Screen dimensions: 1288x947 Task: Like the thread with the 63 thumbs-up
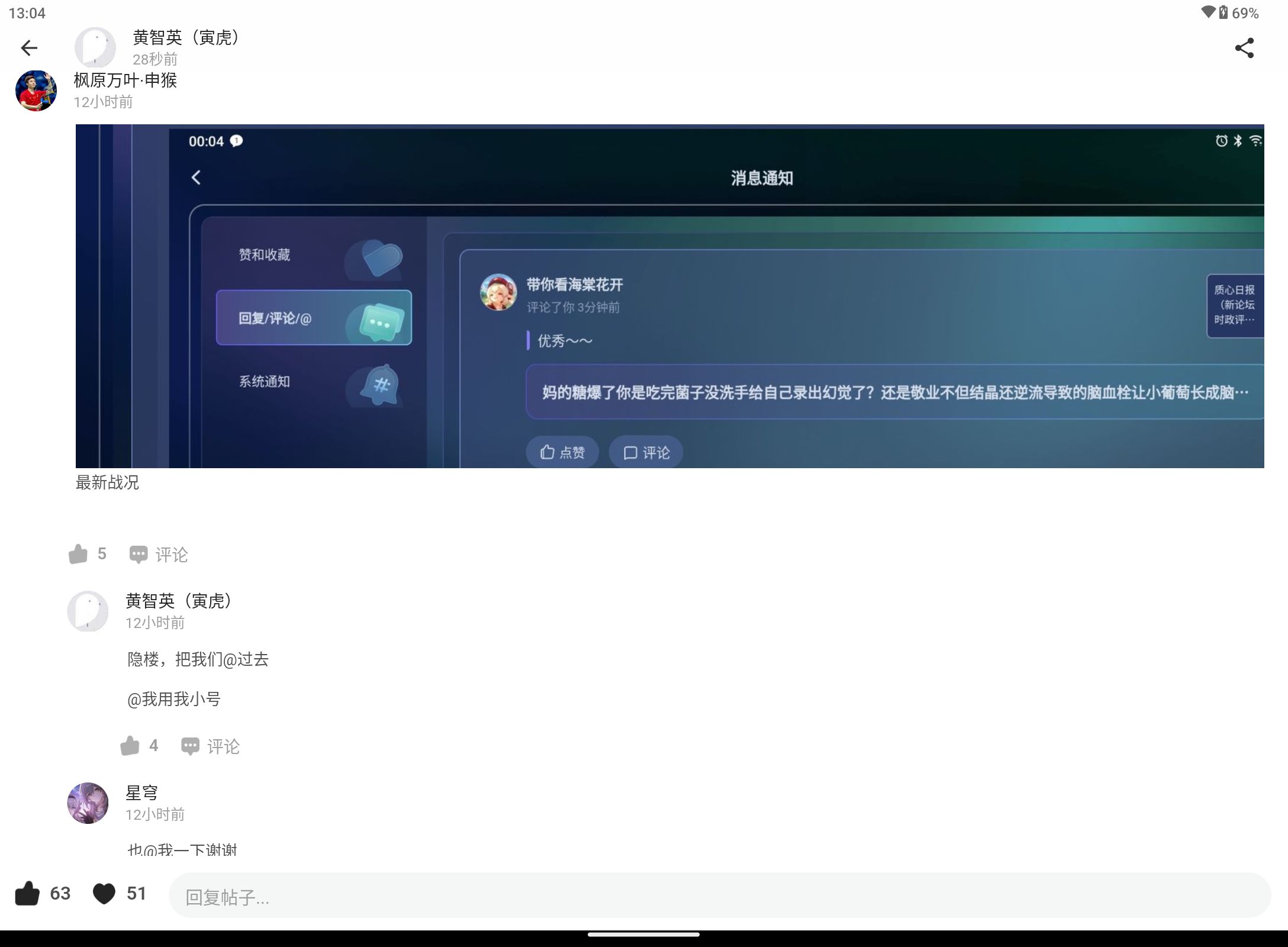[27, 894]
